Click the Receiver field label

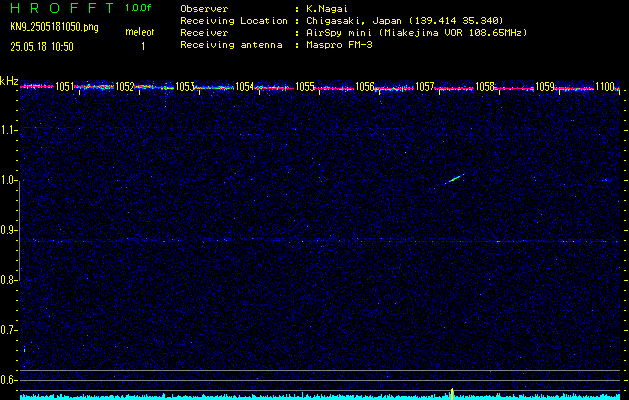tap(204, 33)
